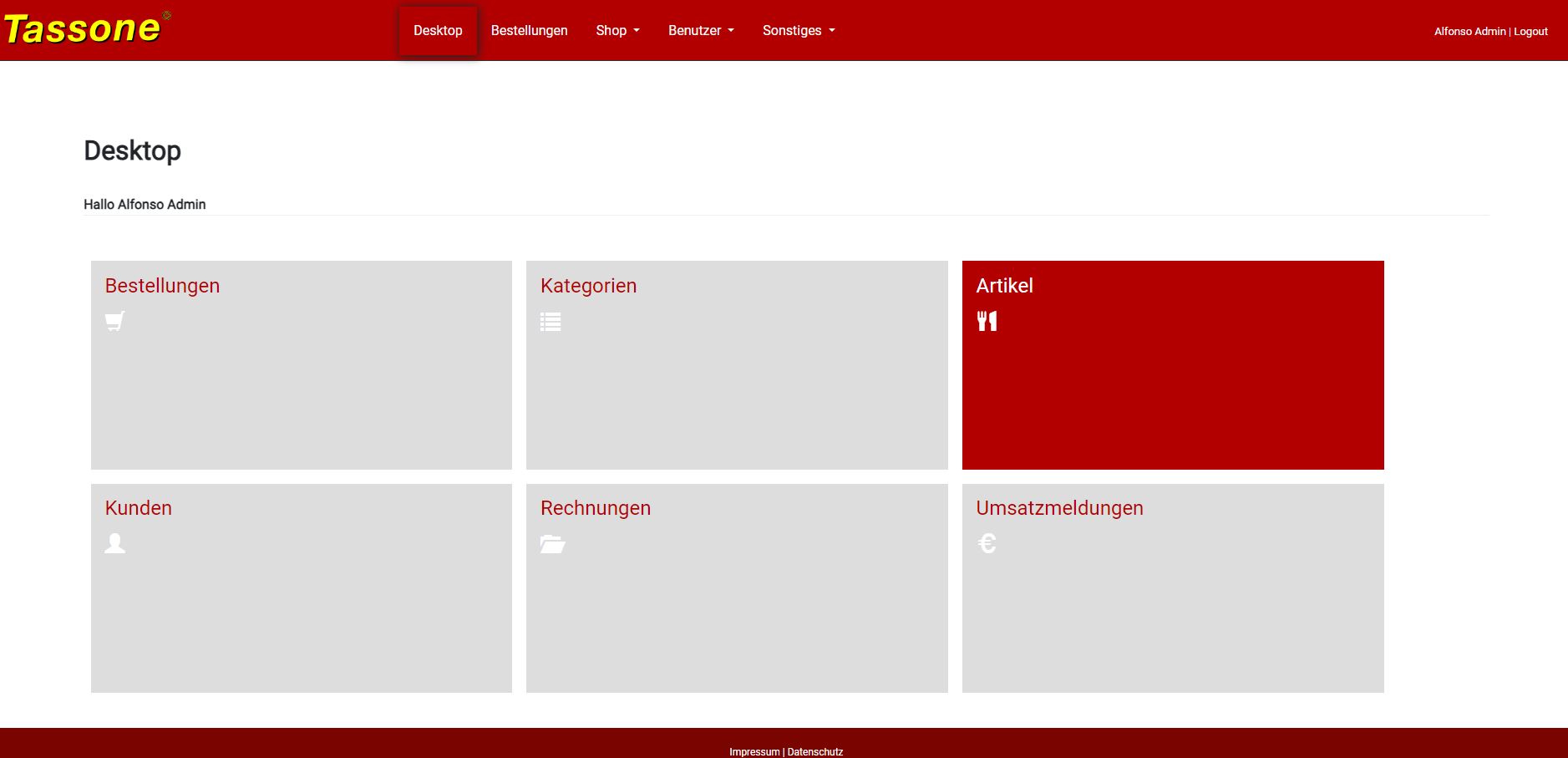1568x758 pixels.
Task: Select the Desktop navigation item
Action: 438,31
